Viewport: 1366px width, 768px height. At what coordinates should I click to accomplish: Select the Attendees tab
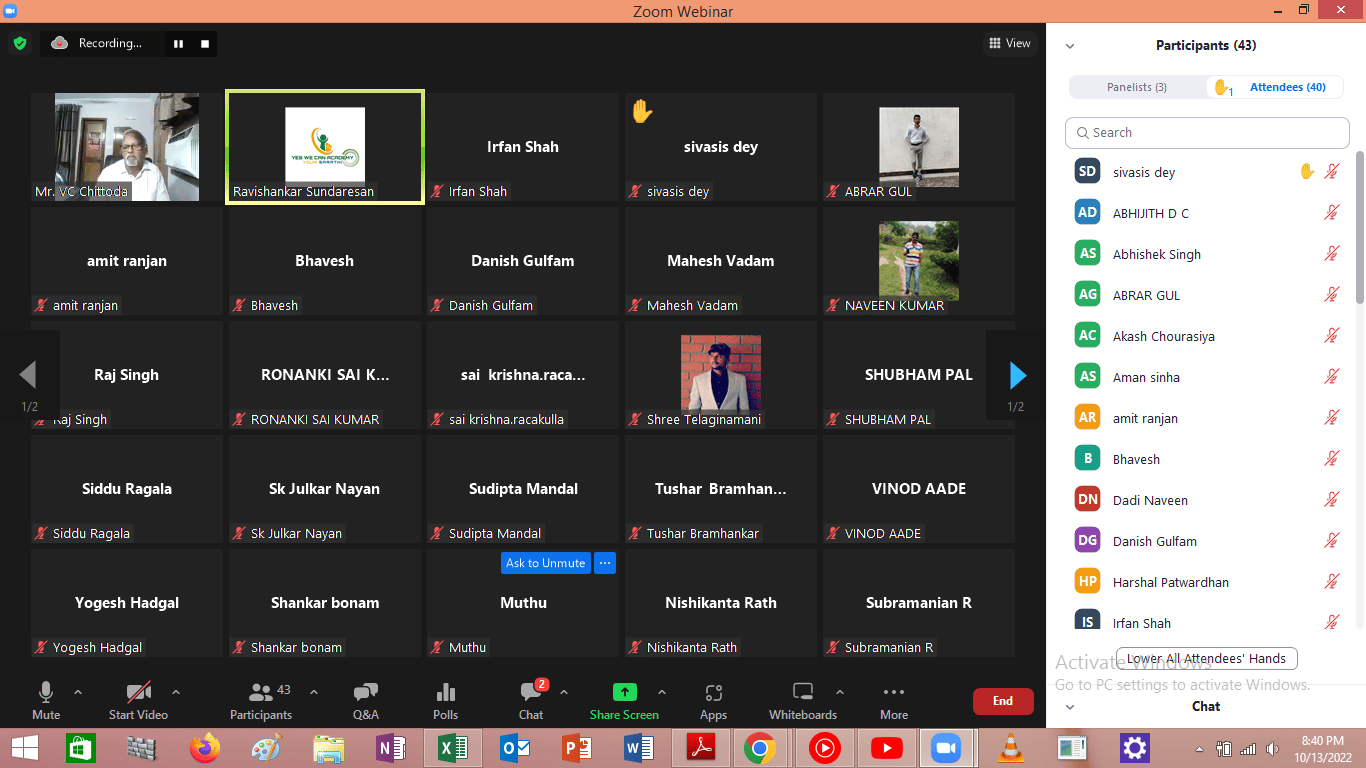pyautogui.click(x=1287, y=87)
